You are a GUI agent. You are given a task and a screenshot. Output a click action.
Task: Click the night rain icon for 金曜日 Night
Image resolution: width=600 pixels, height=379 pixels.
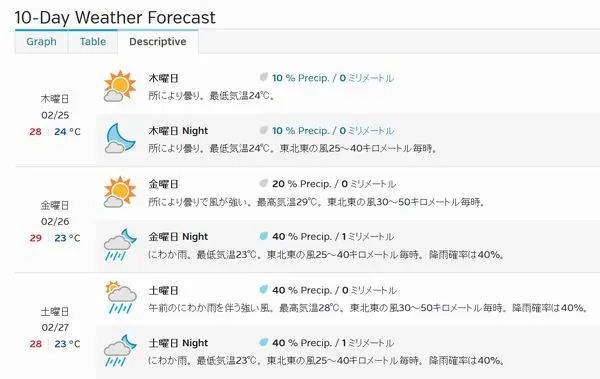(121, 245)
